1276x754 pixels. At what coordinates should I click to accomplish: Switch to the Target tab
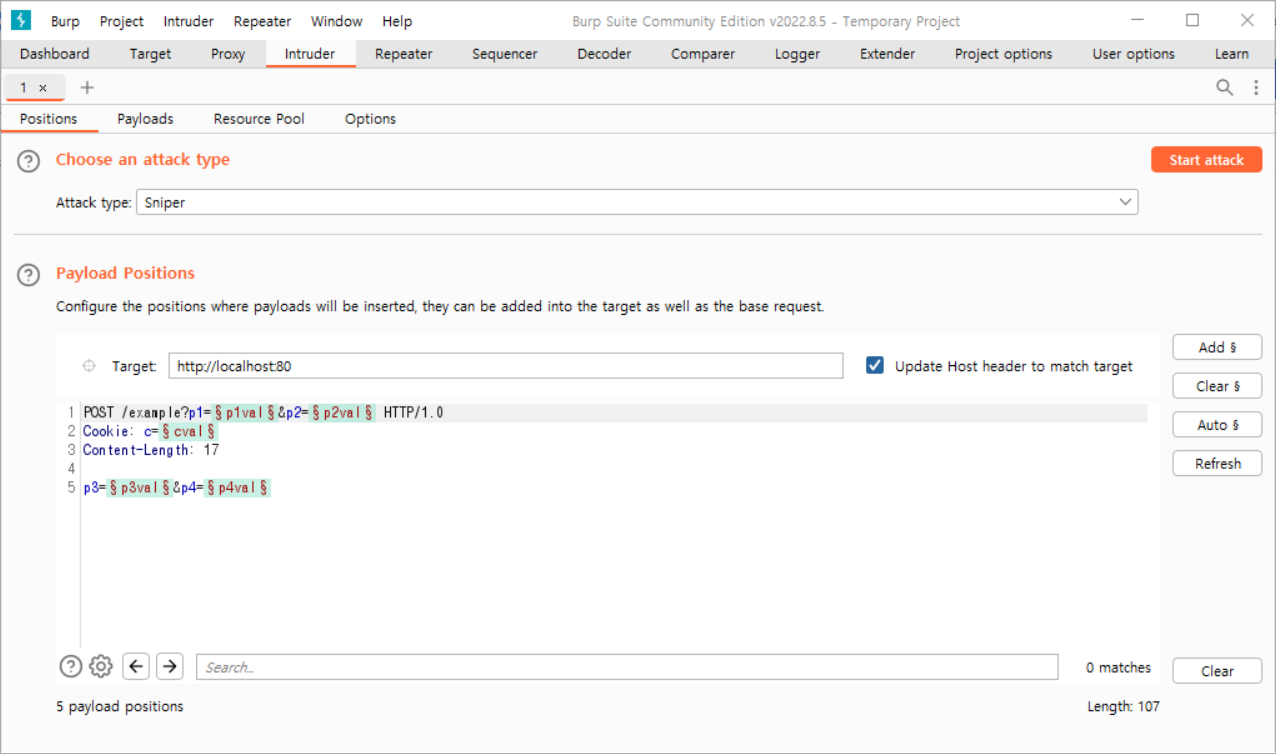point(150,54)
